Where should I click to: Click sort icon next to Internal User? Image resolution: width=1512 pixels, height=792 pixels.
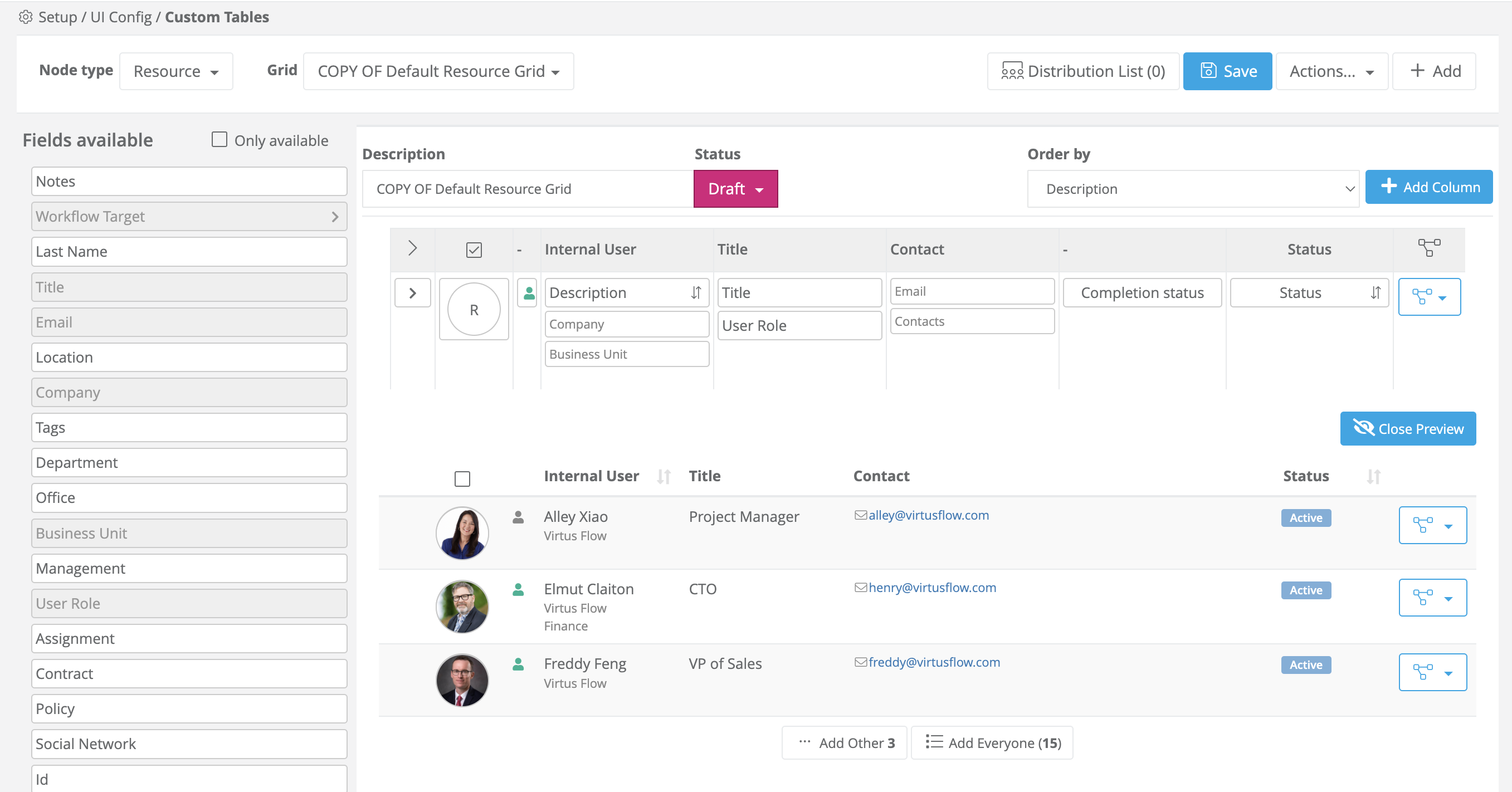pos(664,476)
